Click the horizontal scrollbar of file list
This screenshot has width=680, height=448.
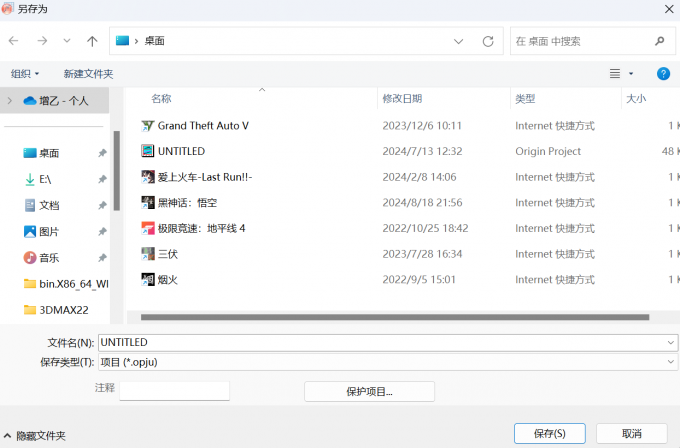[395, 317]
